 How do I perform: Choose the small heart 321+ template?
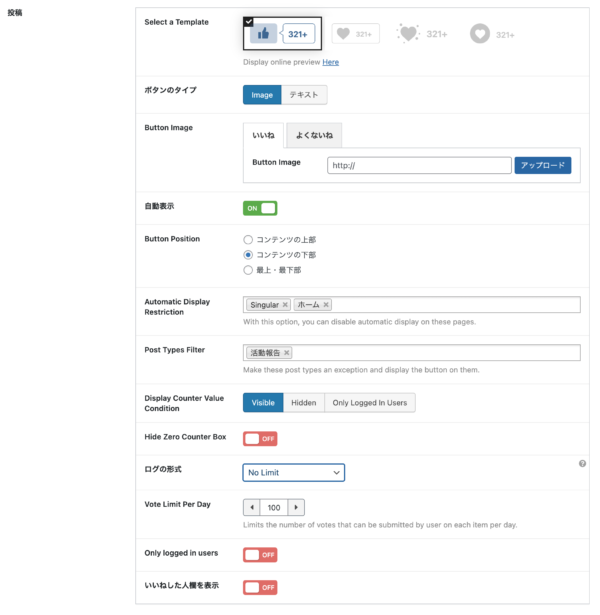[355, 34]
